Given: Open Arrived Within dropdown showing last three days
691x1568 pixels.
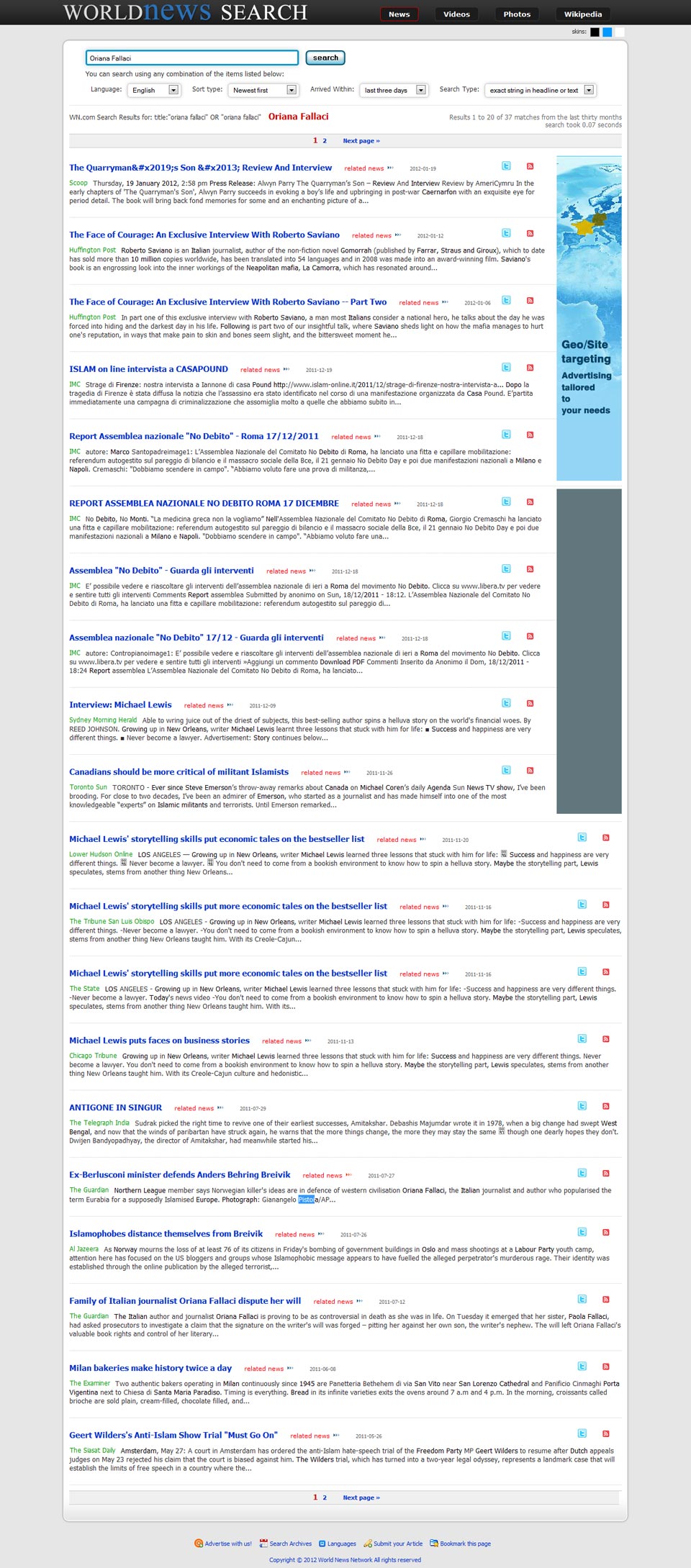Looking at the screenshot, I should coord(394,90).
